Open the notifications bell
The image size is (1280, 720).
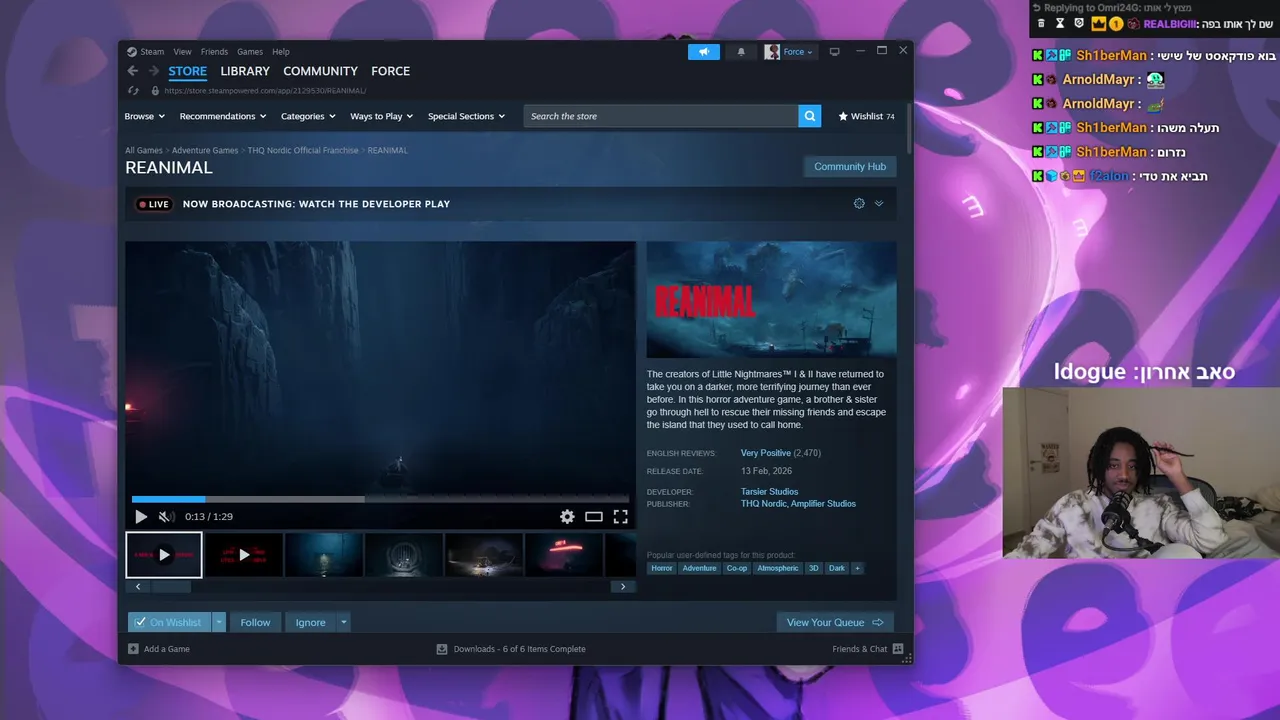pyautogui.click(x=741, y=52)
